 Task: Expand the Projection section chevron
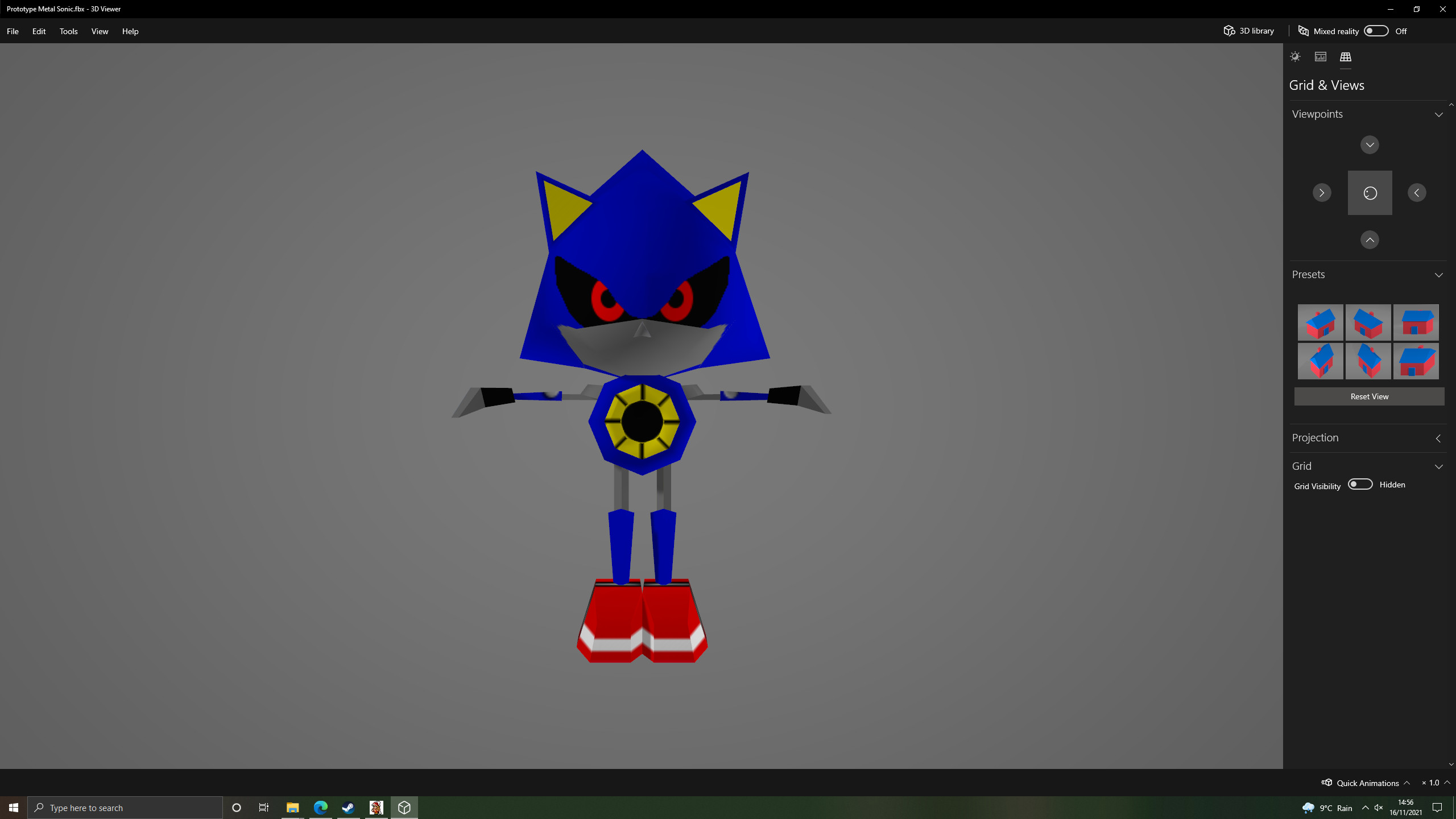tap(1439, 438)
